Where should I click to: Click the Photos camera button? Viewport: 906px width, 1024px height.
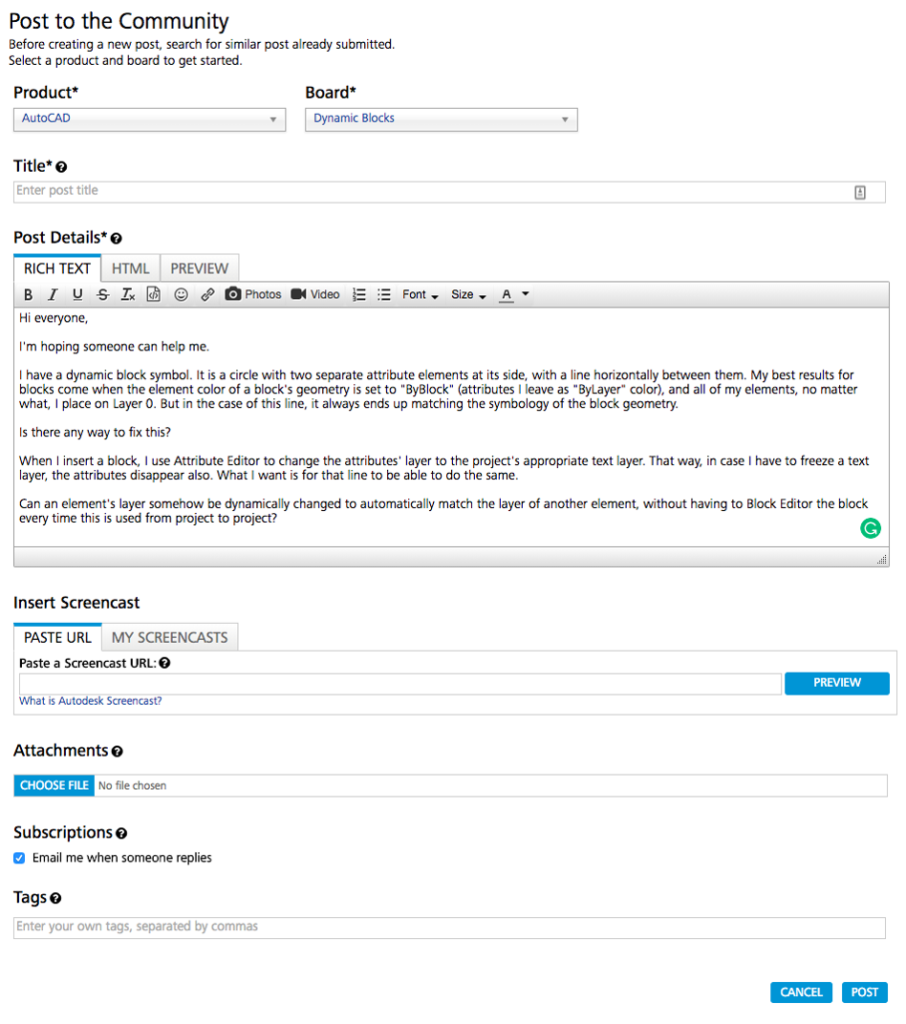coord(253,295)
